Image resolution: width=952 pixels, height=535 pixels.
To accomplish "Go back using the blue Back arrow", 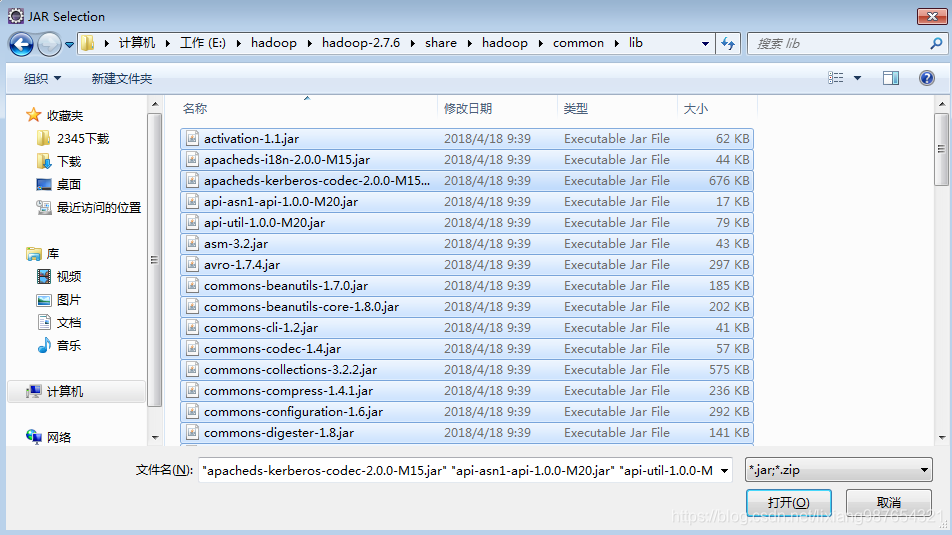I will (21, 44).
